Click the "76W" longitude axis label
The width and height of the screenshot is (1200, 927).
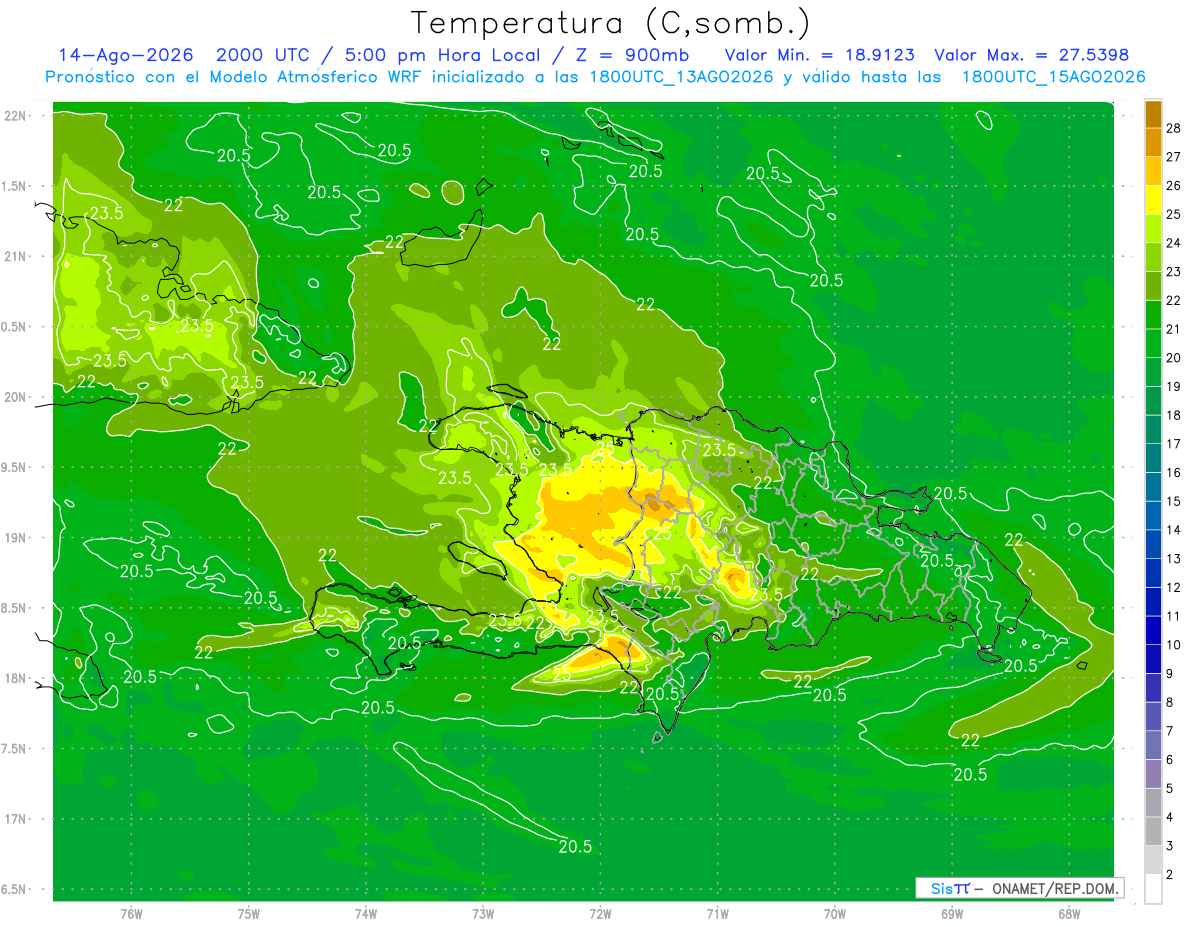(x=131, y=913)
